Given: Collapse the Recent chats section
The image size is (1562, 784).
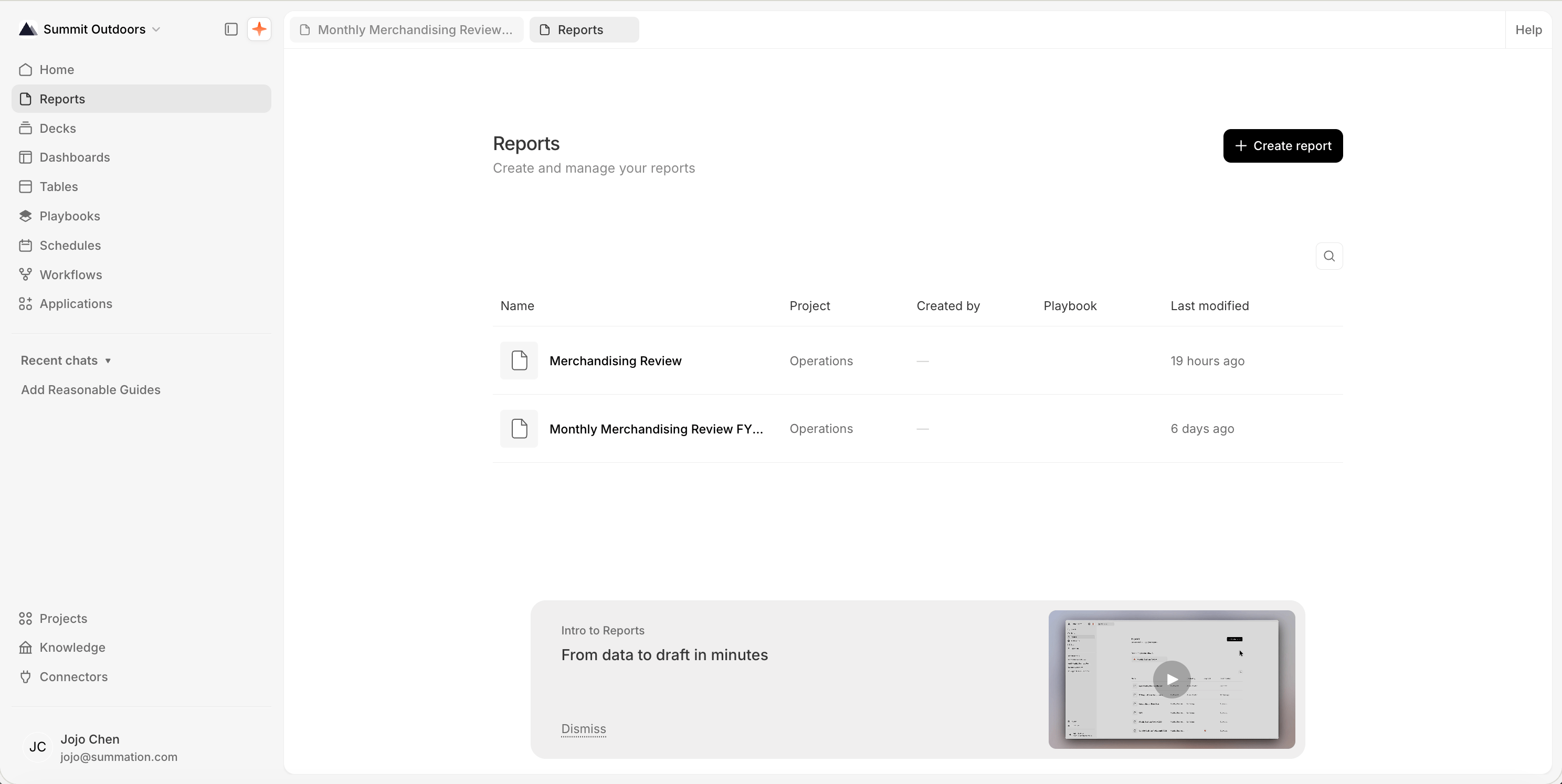Looking at the screenshot, I should tap(66, 360).
